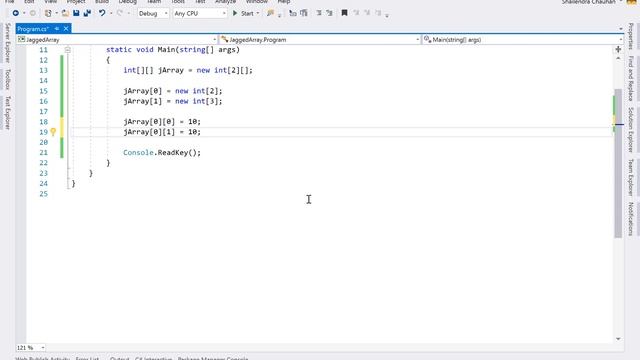Open the toolbar options overflow arrow

point(387,16)
